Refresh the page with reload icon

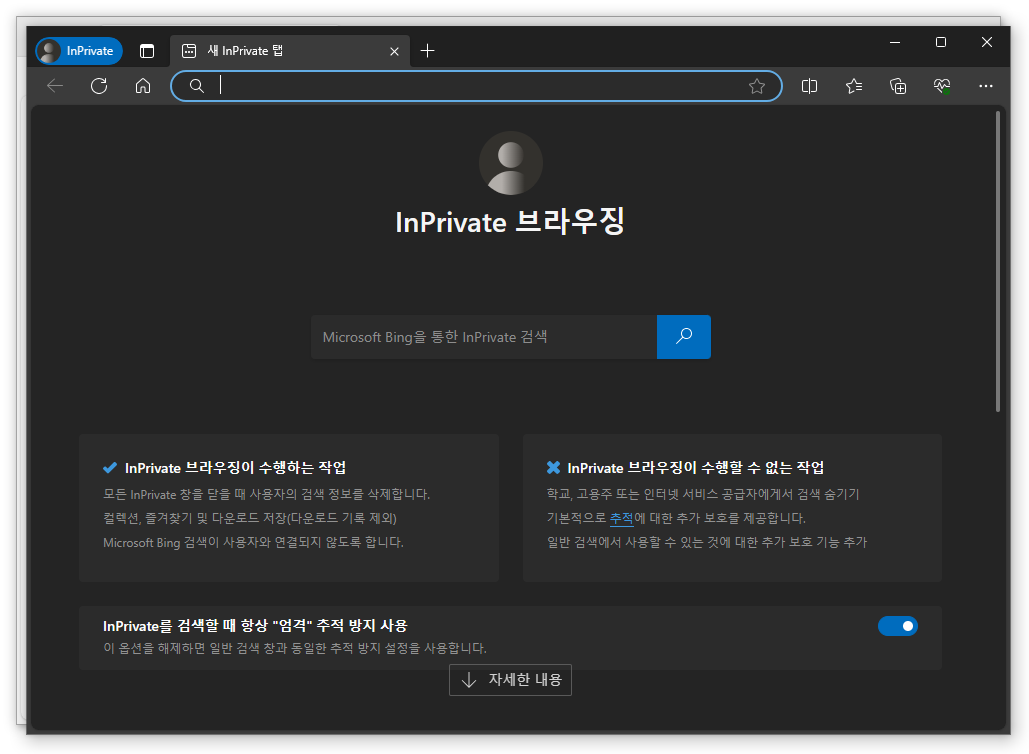tap(99, 86)
